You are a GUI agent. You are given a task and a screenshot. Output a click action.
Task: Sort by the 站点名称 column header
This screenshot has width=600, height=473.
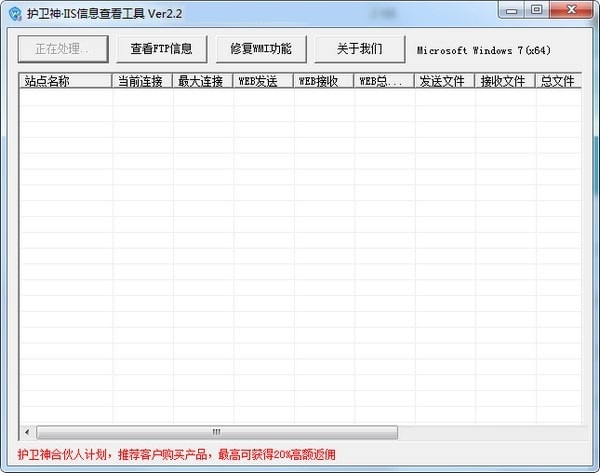pyautogui.click(x=65, y=82)
